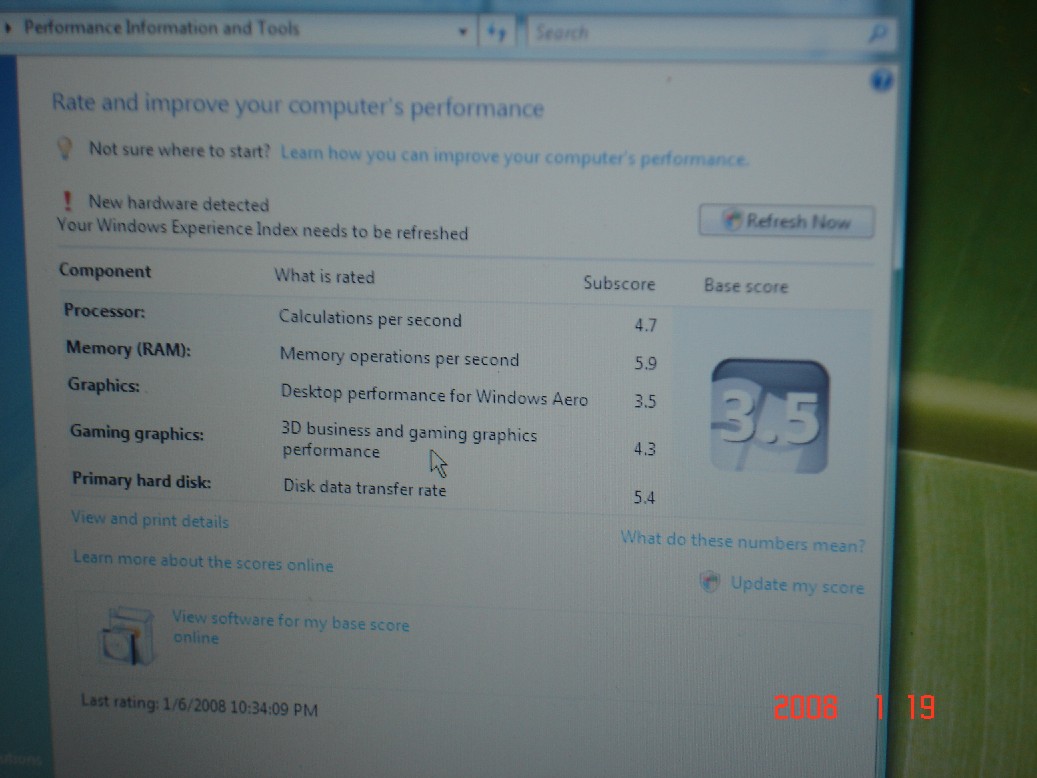Click Memory operations per second text

[399, 357]
